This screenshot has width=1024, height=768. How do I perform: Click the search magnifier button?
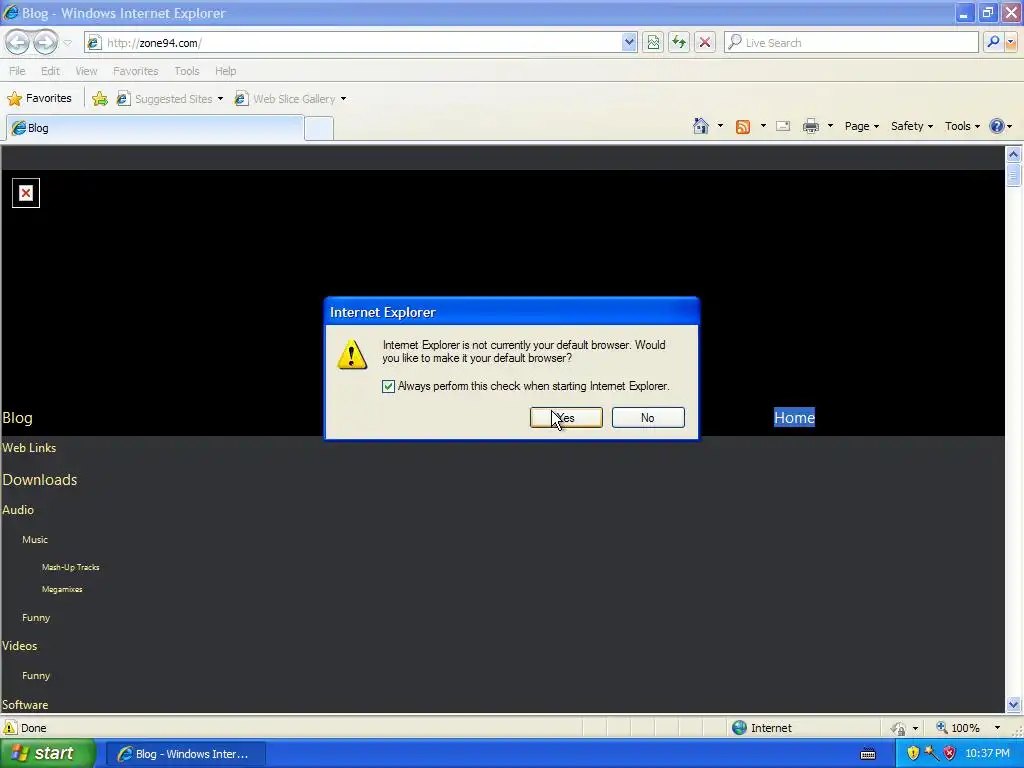pyautogui.click(x=993, y=42)
